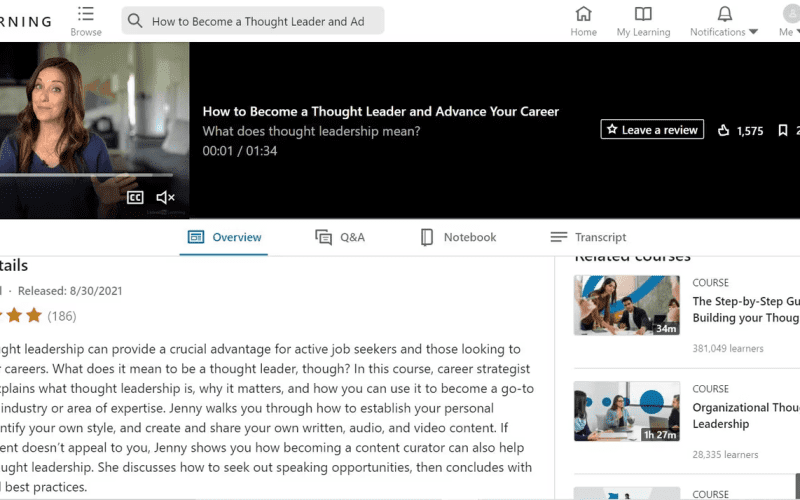Click the (186) ratings count
Image resolution: width=800 pixels, height=500 pixels.
62,316
